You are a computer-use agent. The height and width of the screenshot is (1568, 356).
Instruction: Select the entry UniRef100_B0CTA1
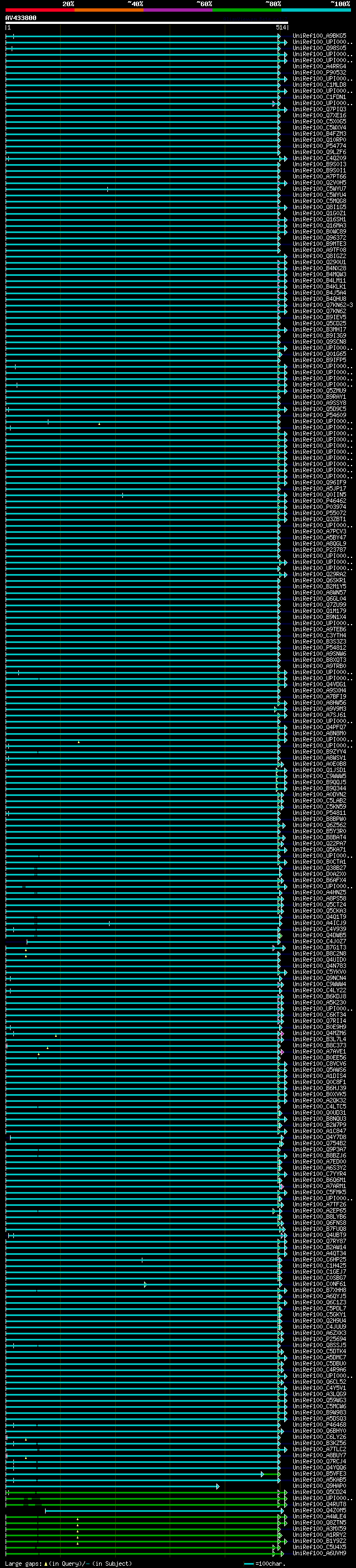[319, 862]
